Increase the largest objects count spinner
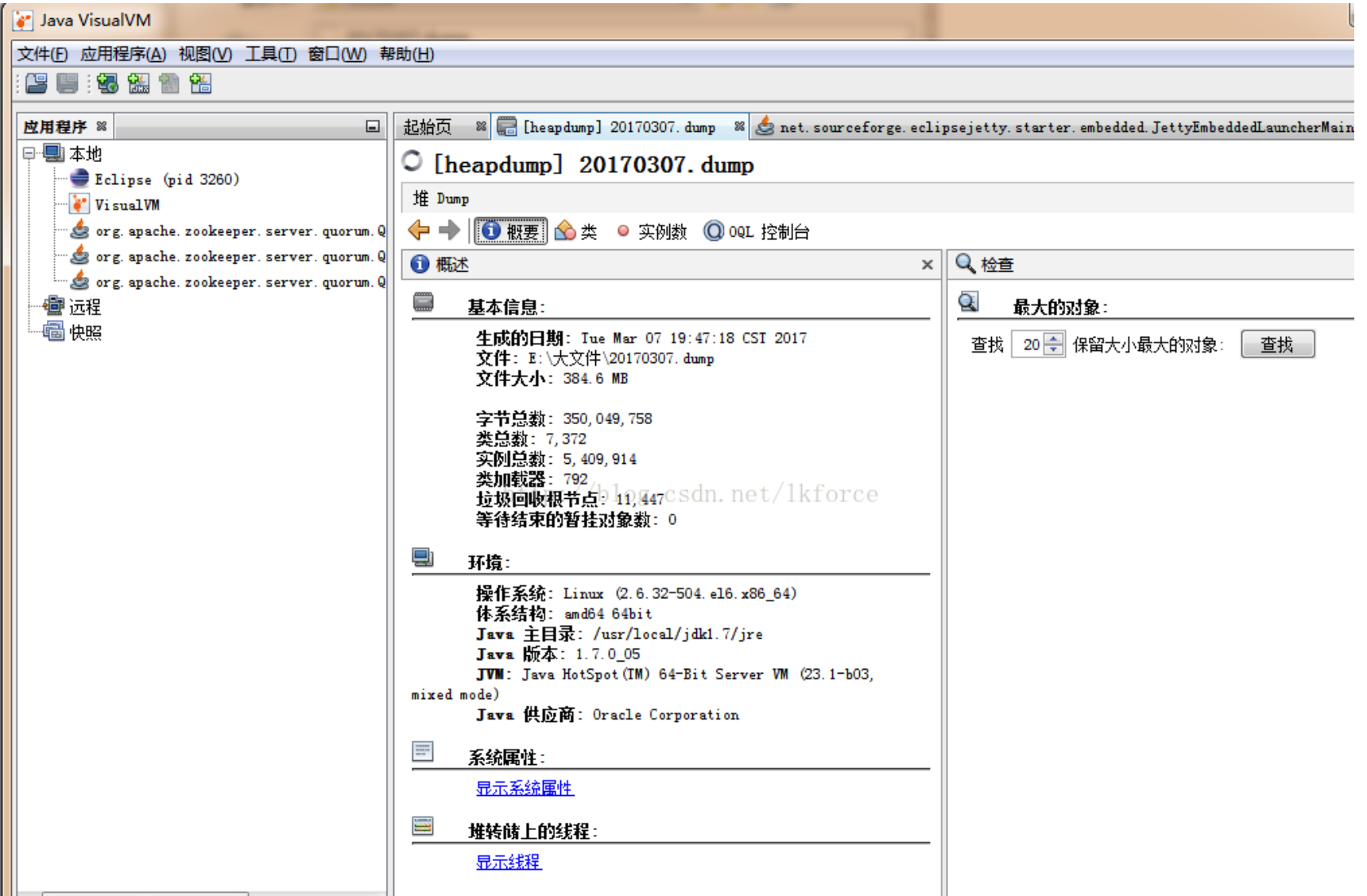This screenshot has width=1367, height=896. (1054, 338)
